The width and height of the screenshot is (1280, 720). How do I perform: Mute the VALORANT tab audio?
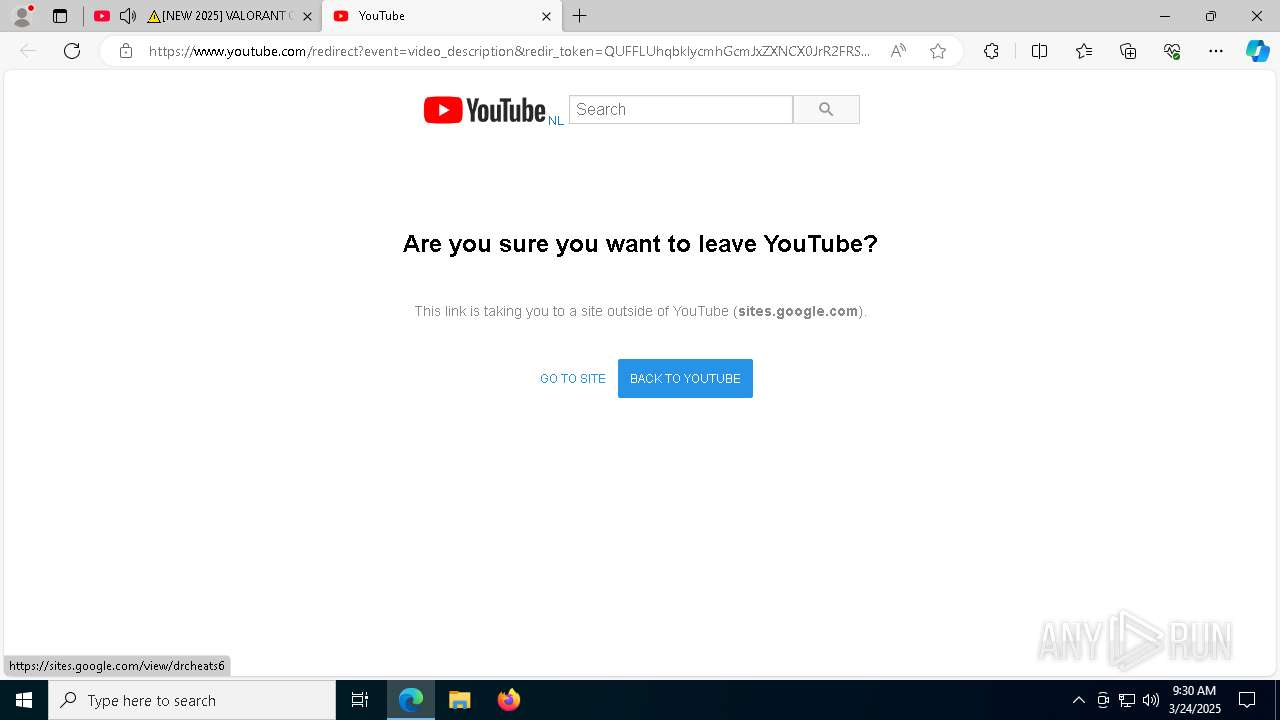coord(128,16)
